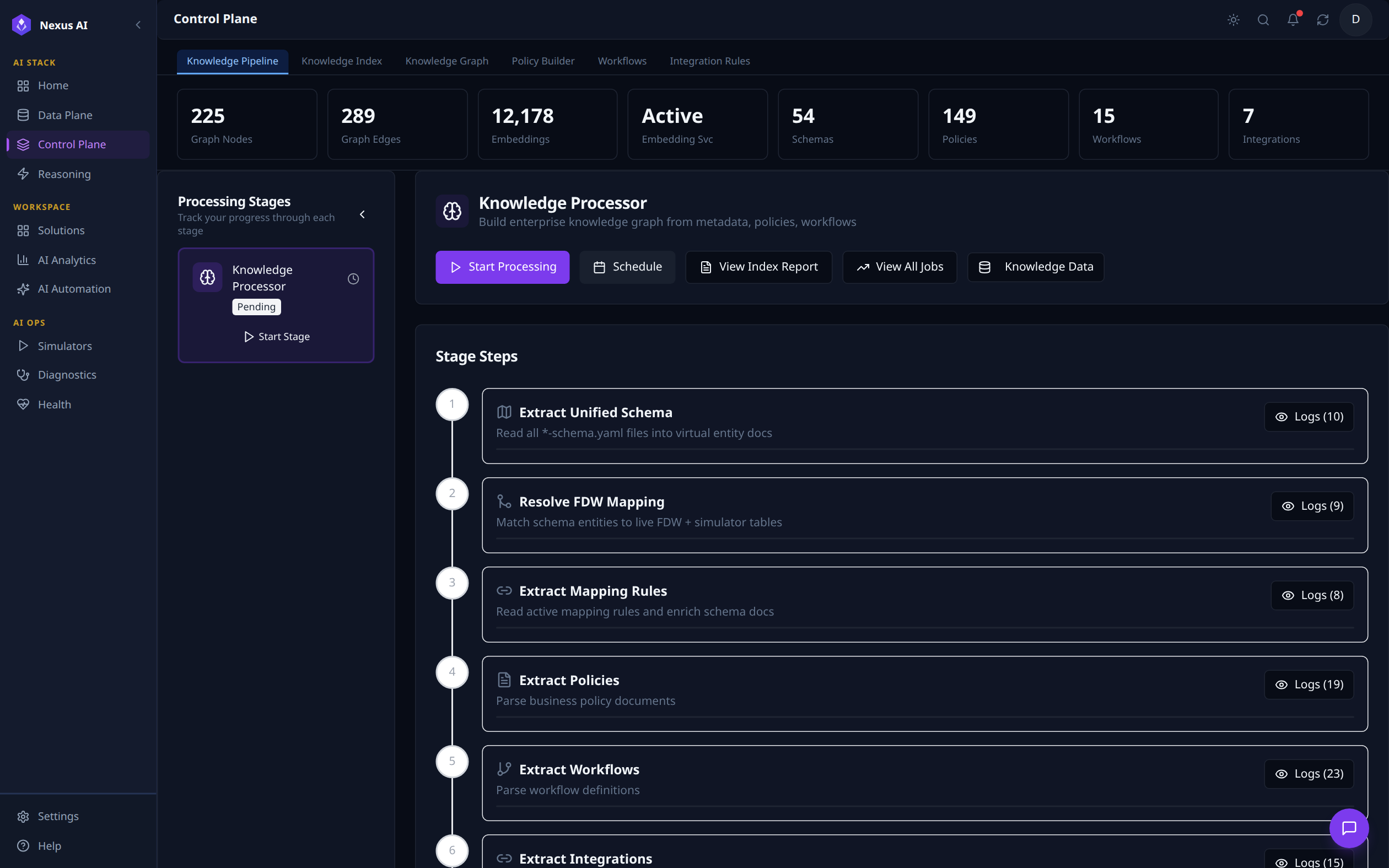Image resolution: width=1389 pixels, height=868 pixels.
Task: Click step 2 circle marker
Action: [453, 493]
